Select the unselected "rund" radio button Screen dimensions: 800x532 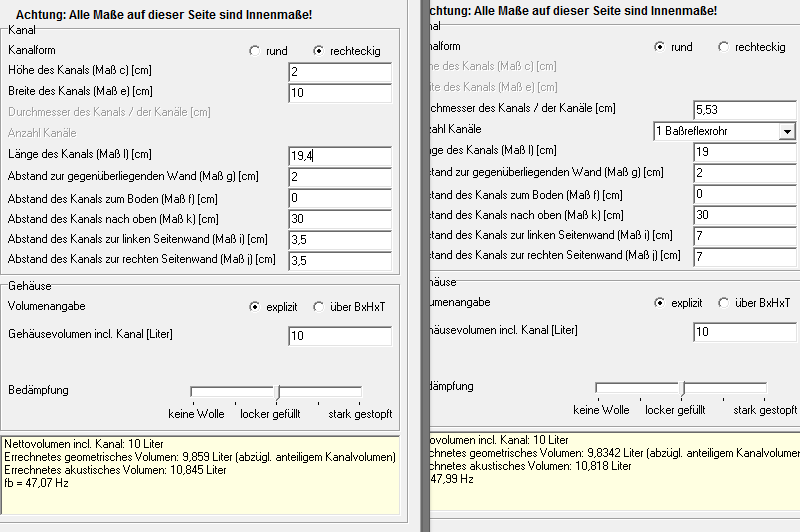255,50
